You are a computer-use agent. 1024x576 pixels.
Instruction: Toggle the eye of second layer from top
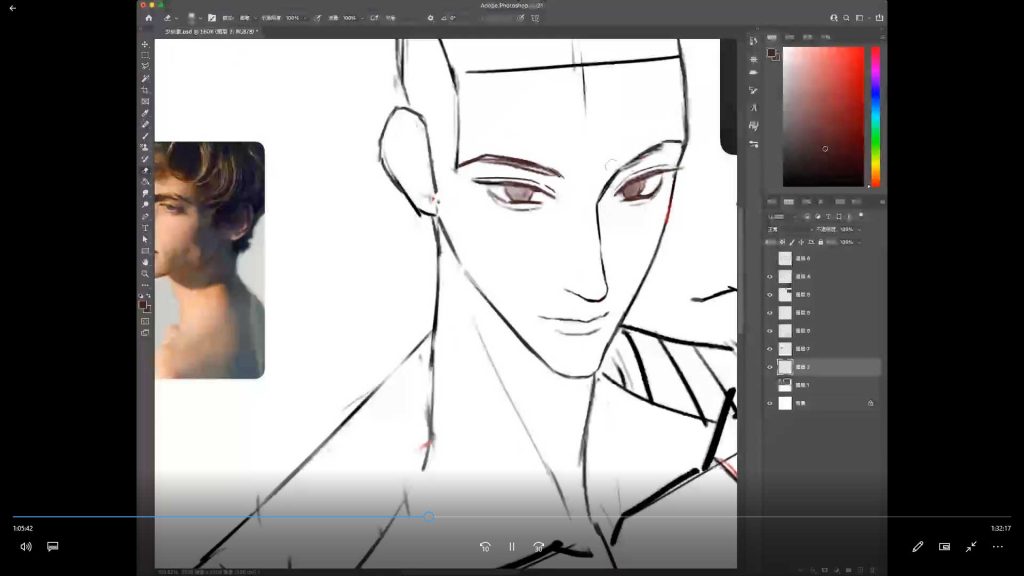(x=769, y=276)
